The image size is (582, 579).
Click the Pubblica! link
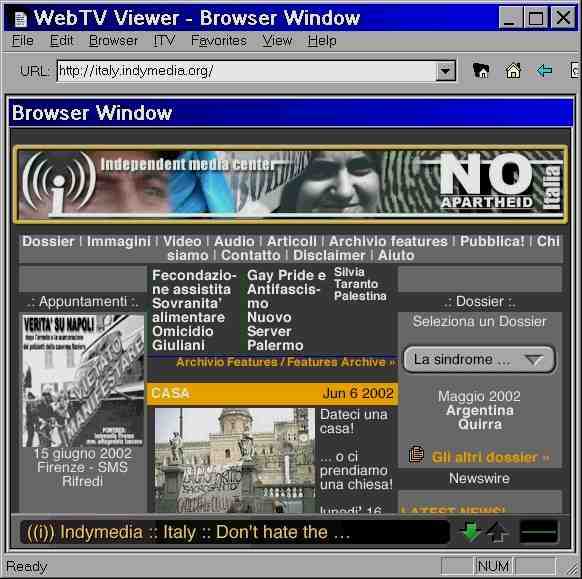[492, 241]
